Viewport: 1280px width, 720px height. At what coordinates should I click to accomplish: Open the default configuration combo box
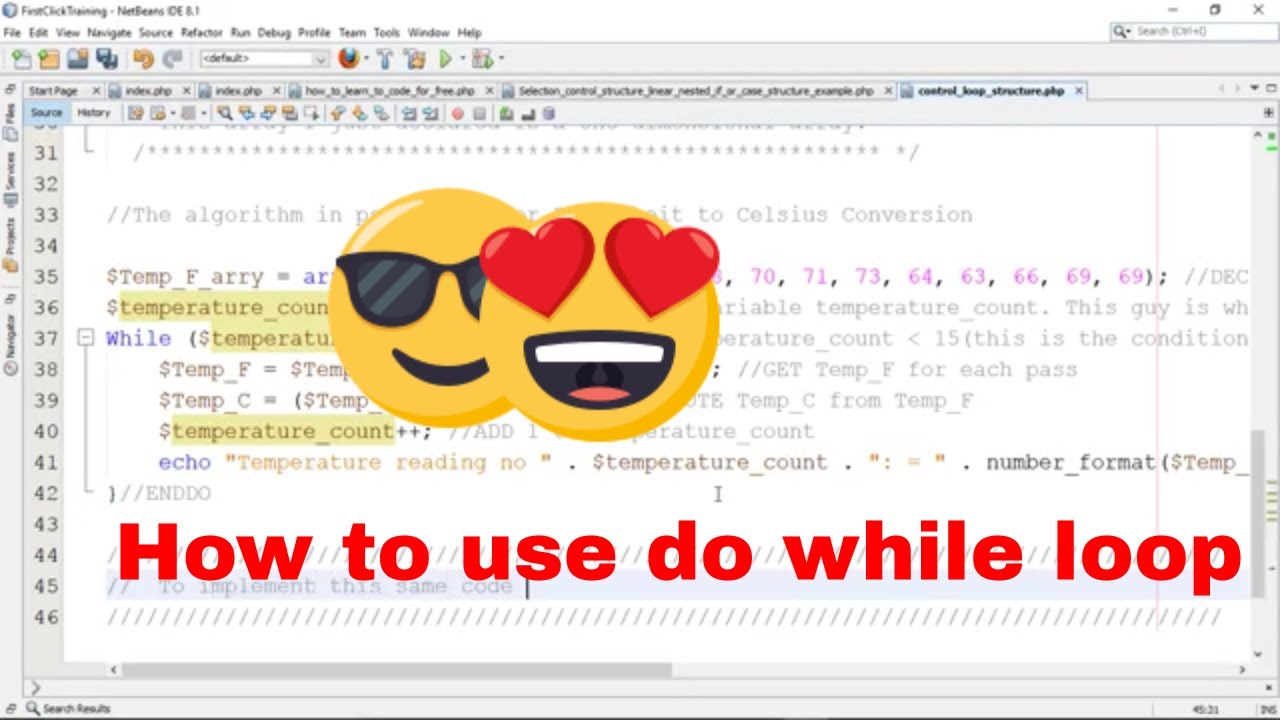click(264, 59)
